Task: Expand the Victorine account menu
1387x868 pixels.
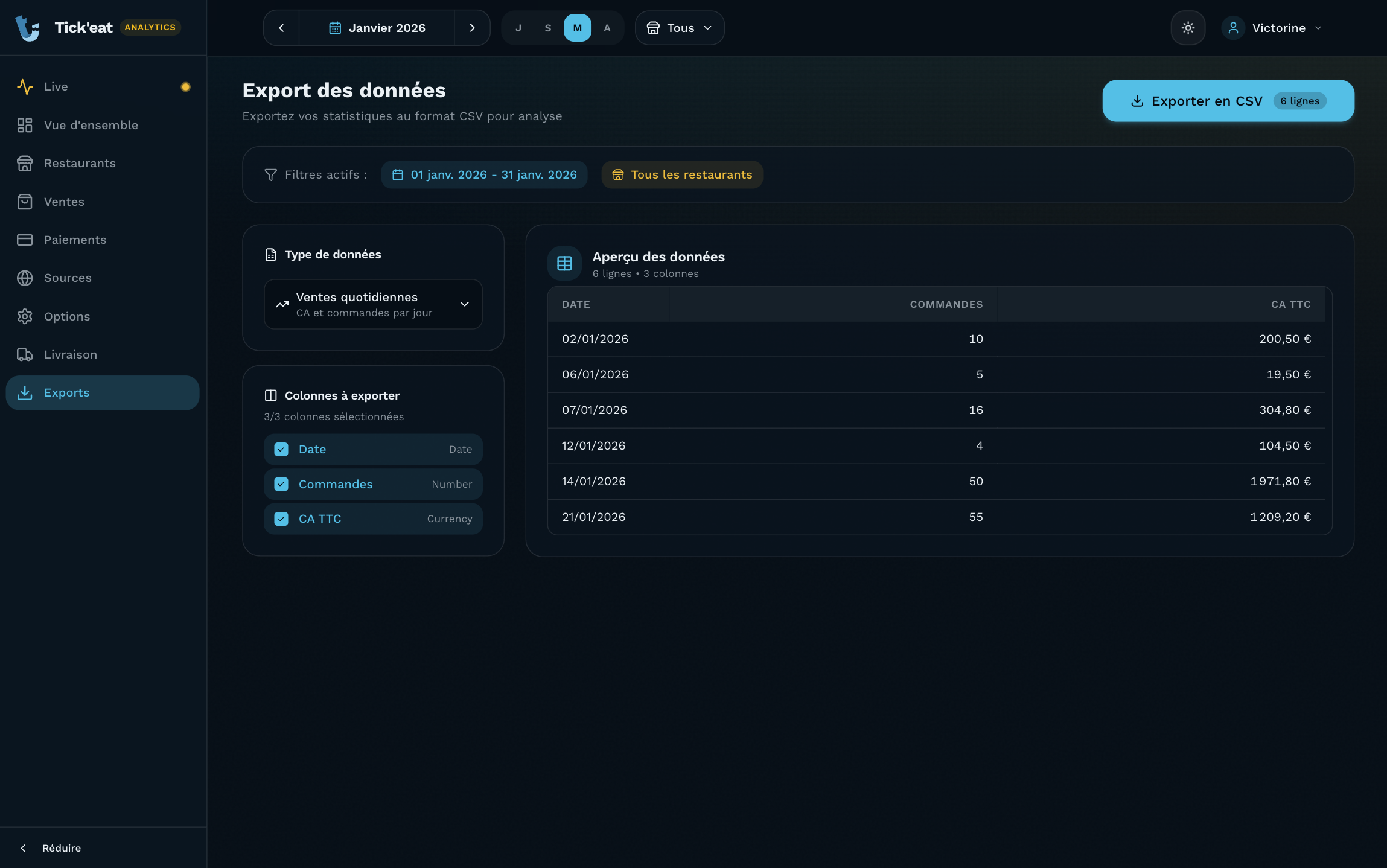Action: (x=1274, y=27)
